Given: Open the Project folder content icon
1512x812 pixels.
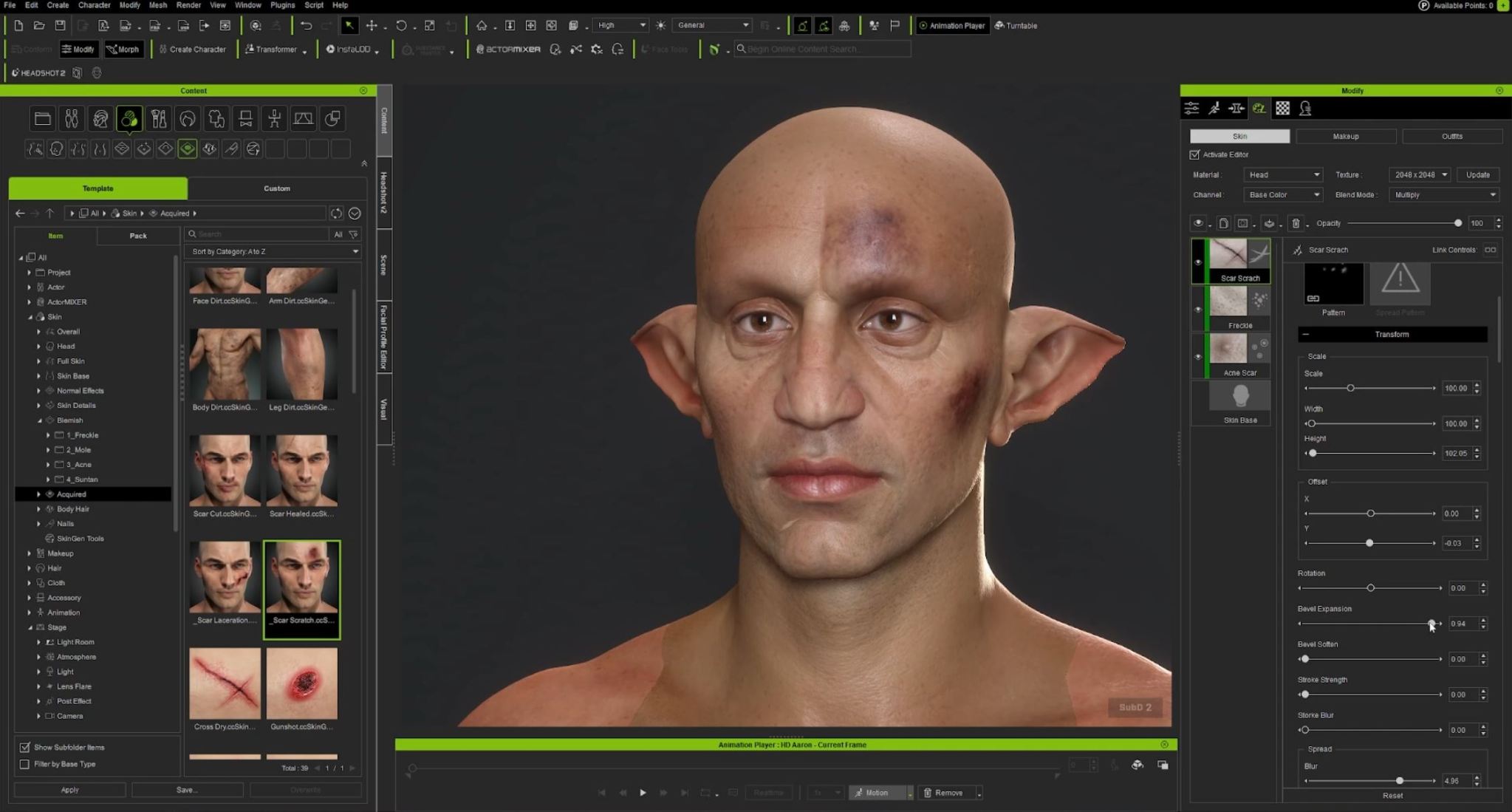Looking at the screenshot, I should [43, 118].
